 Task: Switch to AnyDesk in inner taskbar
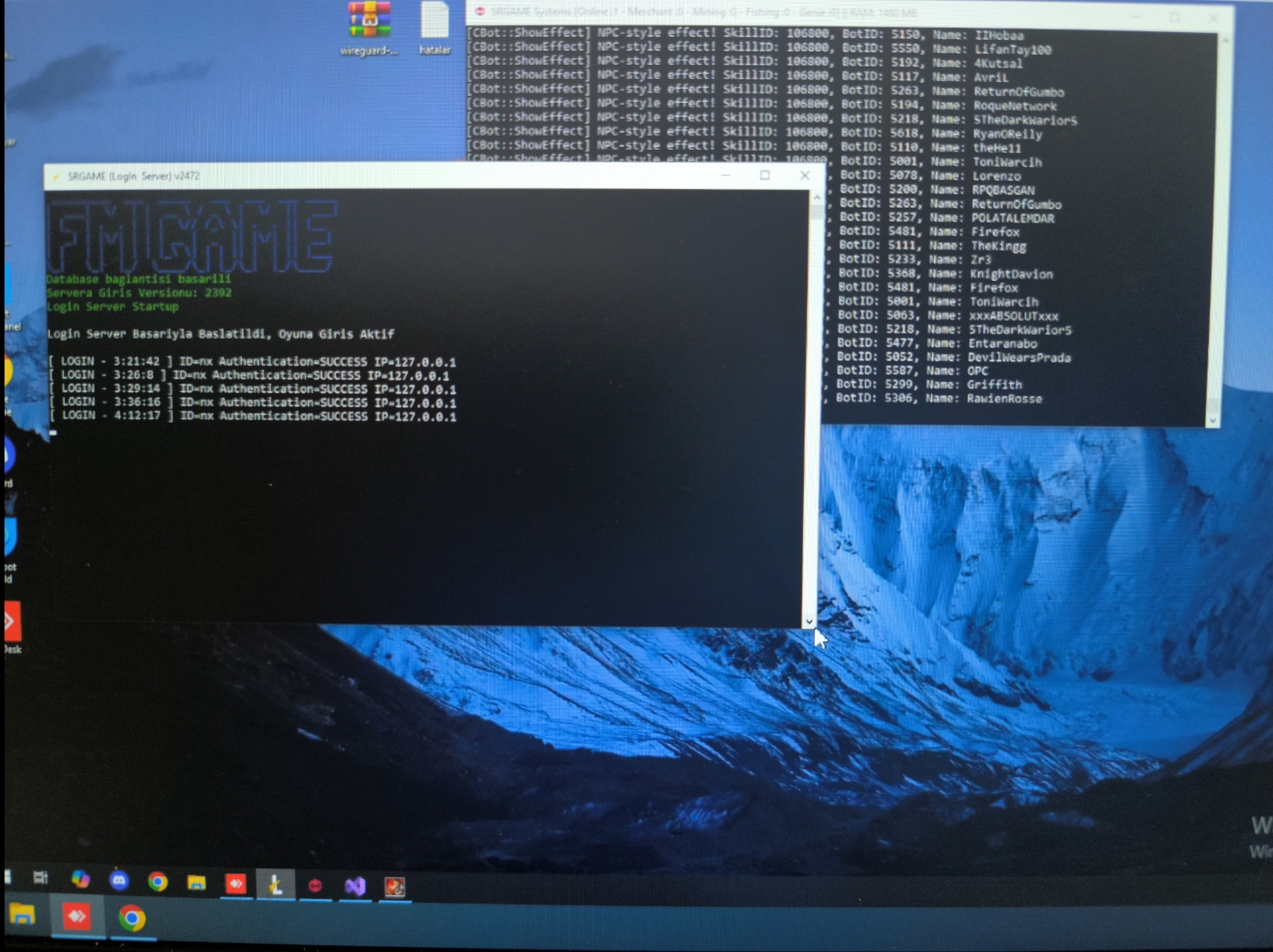[236, 883]
